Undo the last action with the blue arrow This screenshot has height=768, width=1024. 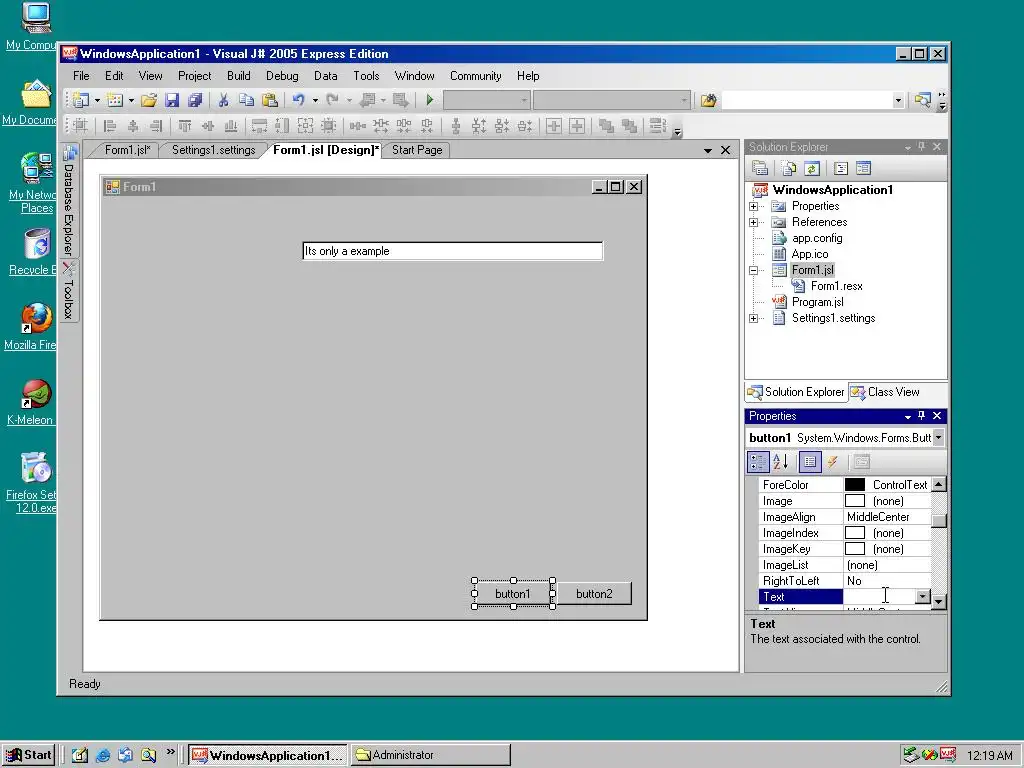click(298, 100)
